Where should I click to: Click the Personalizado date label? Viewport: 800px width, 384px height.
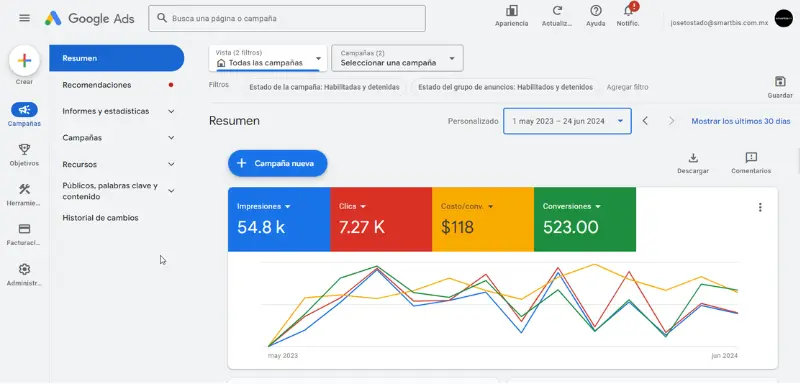[473, 121]
